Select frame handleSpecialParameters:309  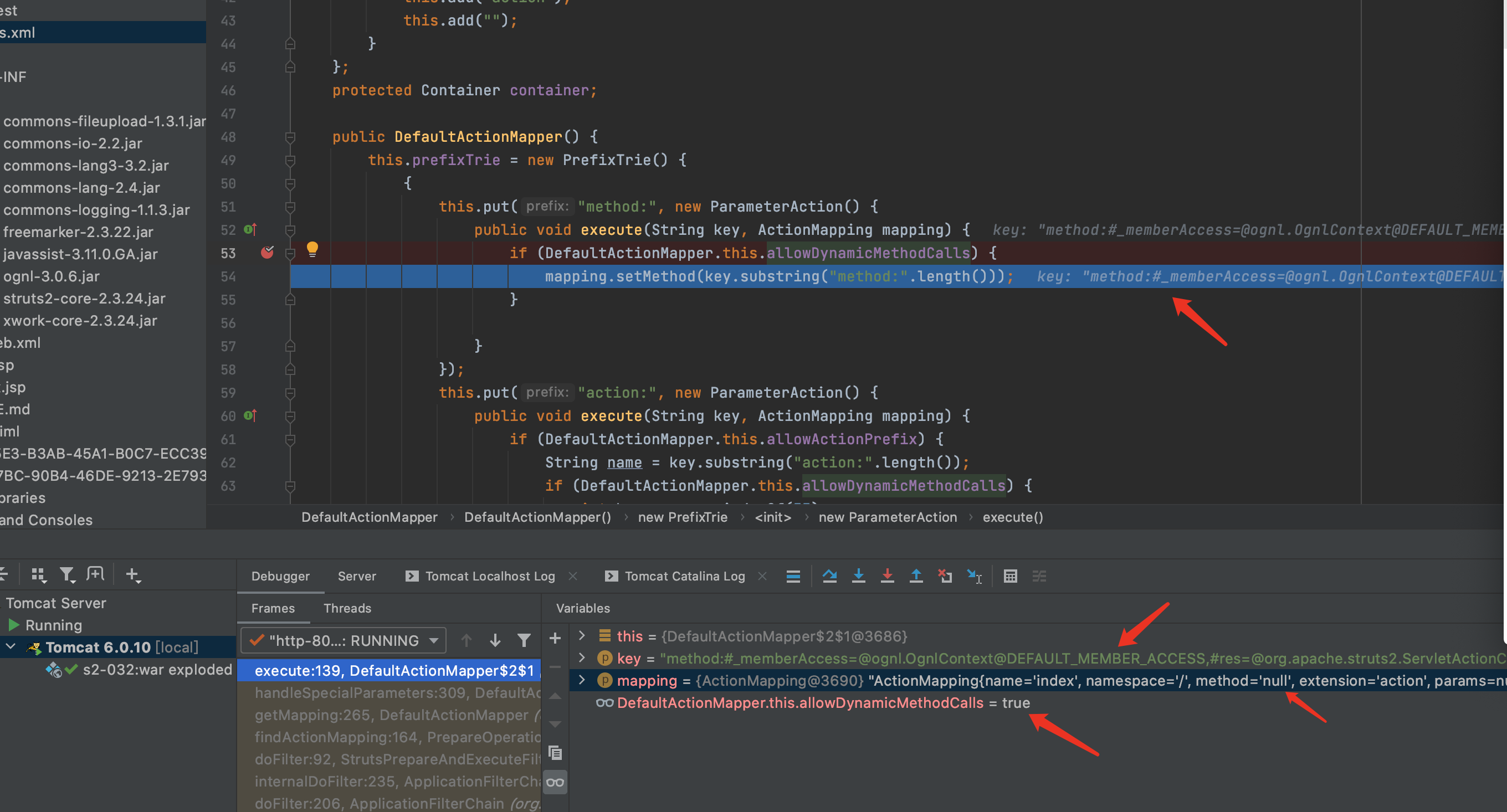389,693
